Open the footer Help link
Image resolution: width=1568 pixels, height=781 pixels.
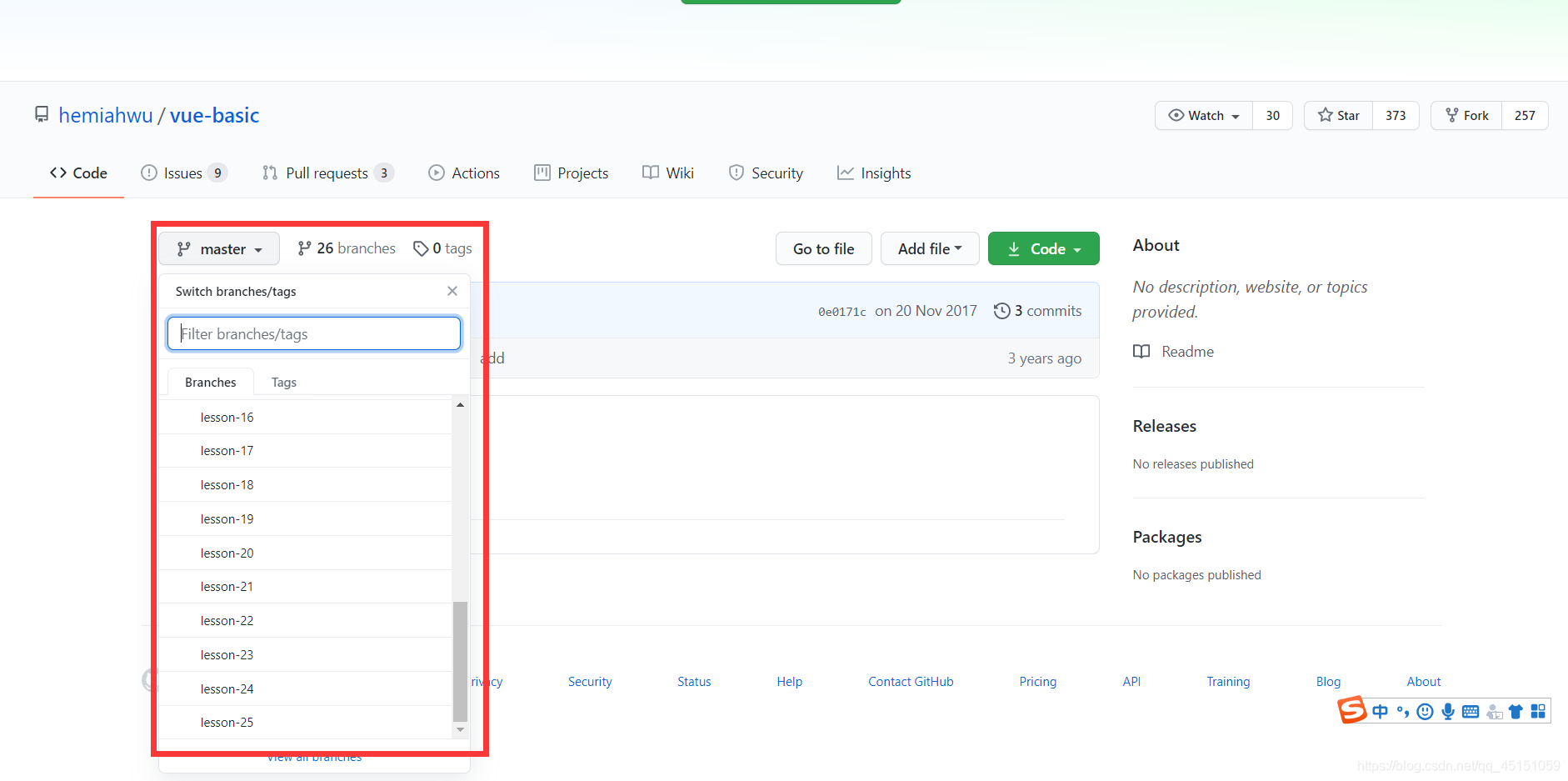(x=789, y=682)
